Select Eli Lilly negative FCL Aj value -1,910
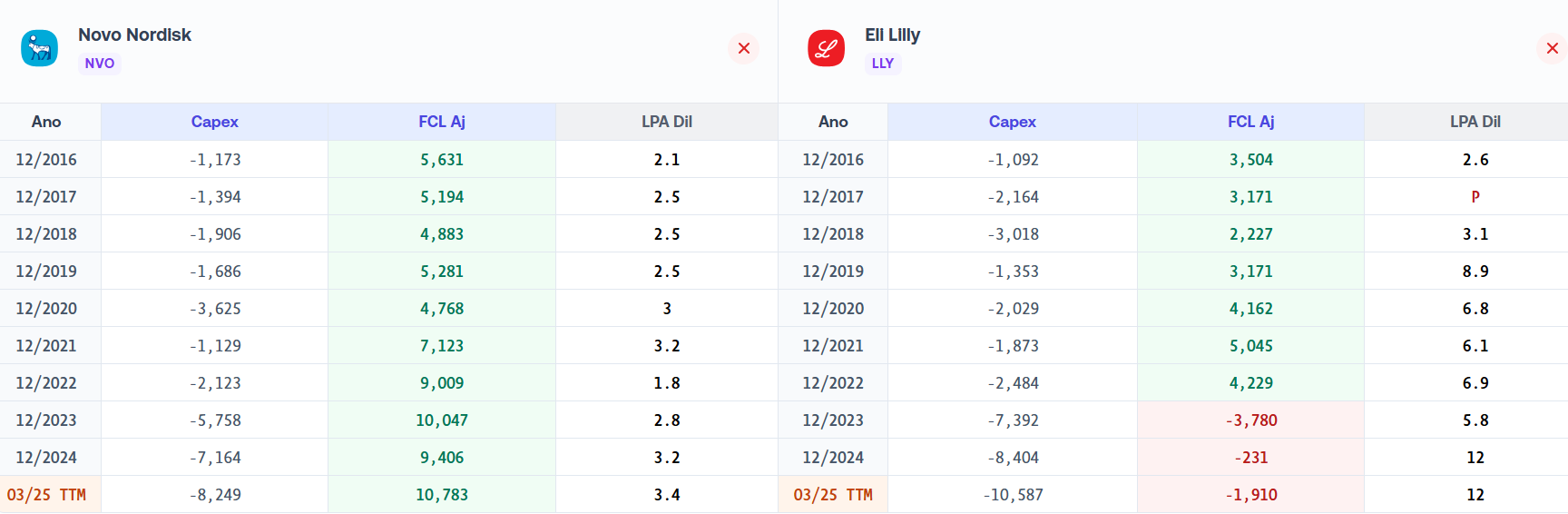The height and width of the screenshot is (514, 1568). tap(1251, 495)
